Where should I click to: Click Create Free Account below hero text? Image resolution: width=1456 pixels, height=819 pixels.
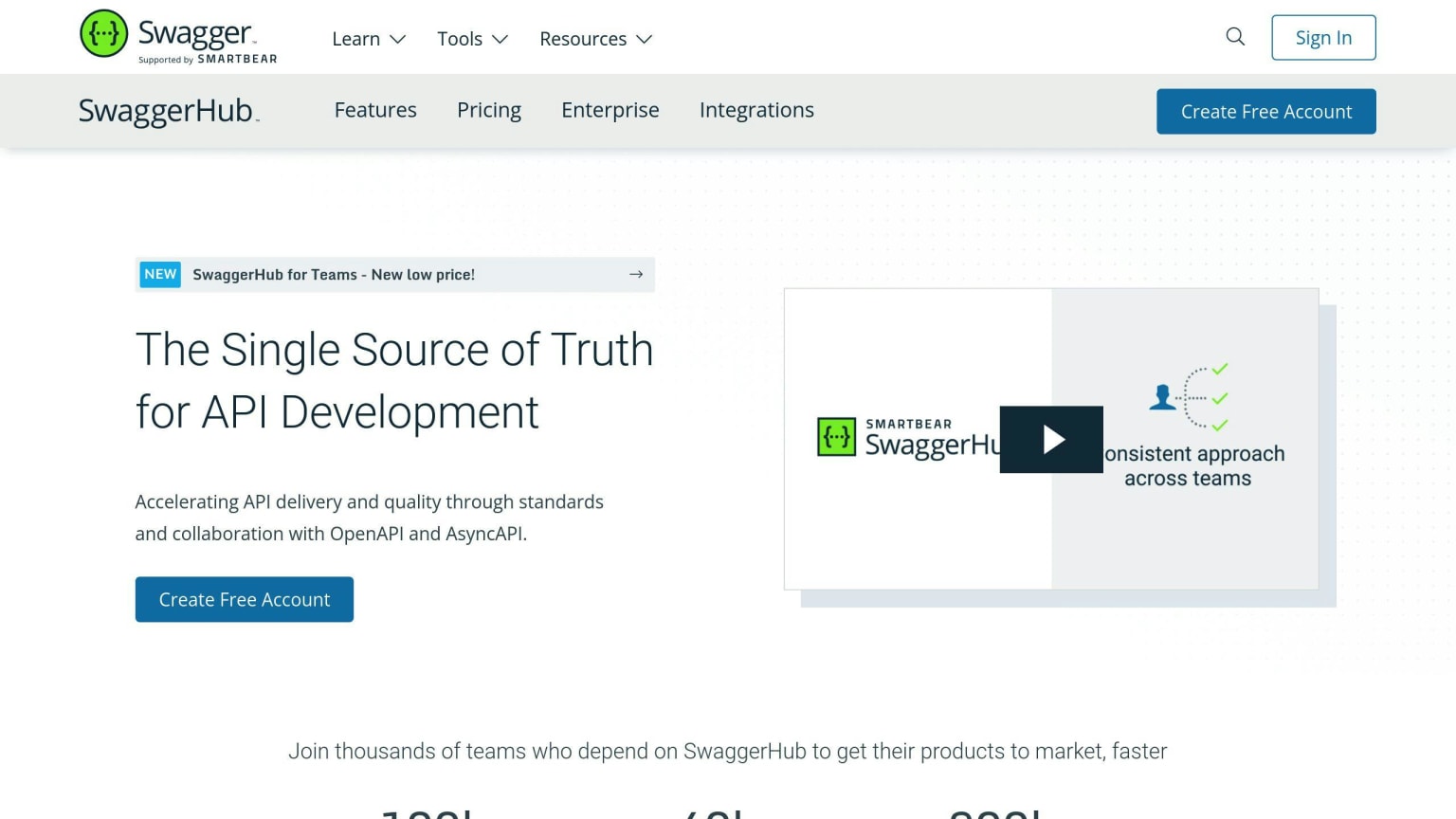245,599
